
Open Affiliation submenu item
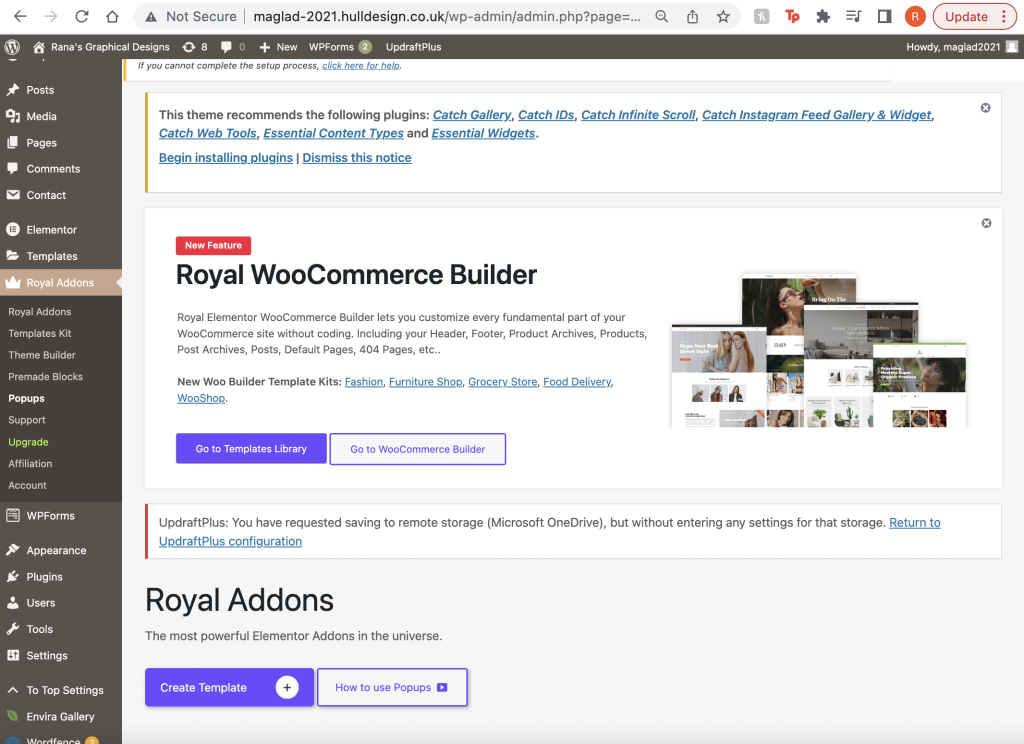pos(30,464)
